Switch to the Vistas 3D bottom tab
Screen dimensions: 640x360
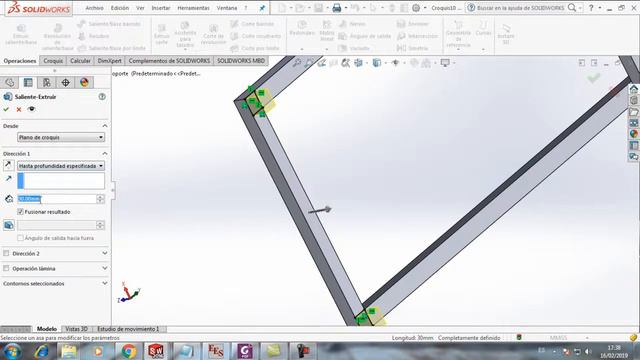click(77, 329)
